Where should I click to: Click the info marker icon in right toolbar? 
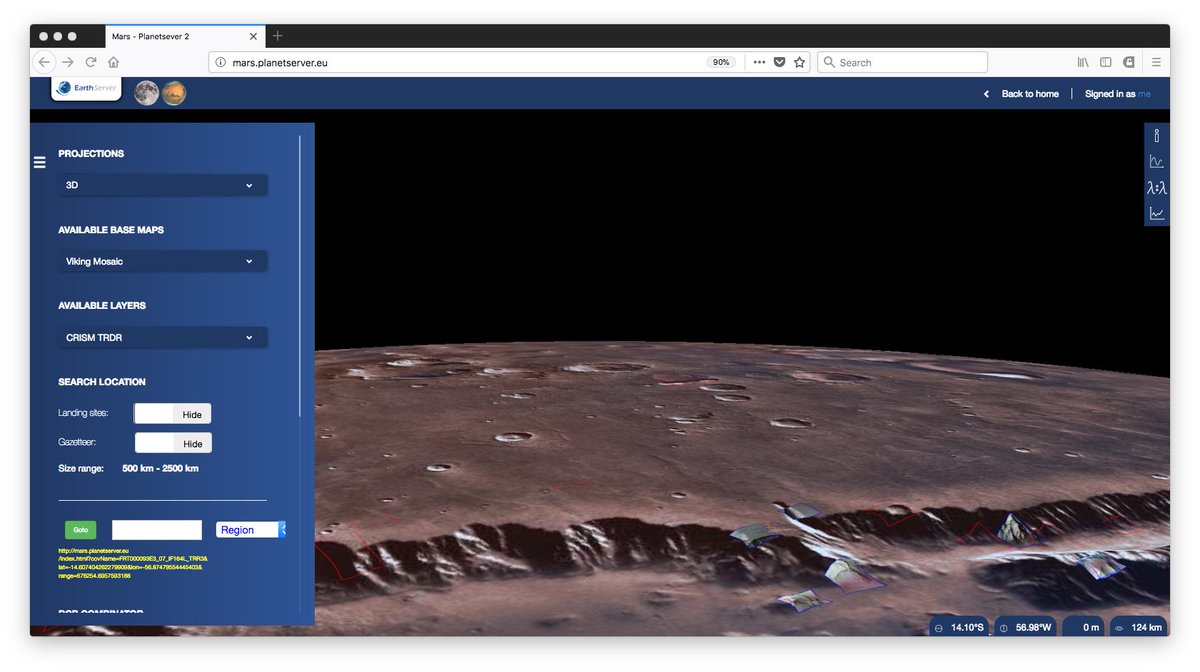pos(1156,135)
